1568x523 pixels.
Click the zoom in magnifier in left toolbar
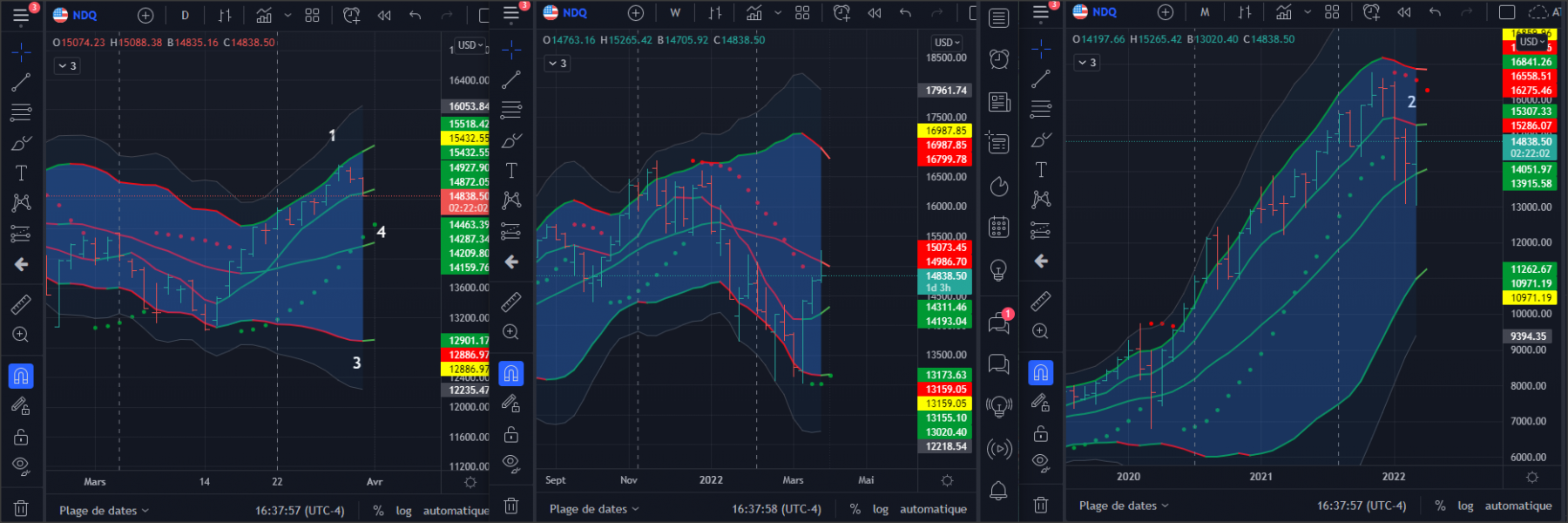[21, 335]
